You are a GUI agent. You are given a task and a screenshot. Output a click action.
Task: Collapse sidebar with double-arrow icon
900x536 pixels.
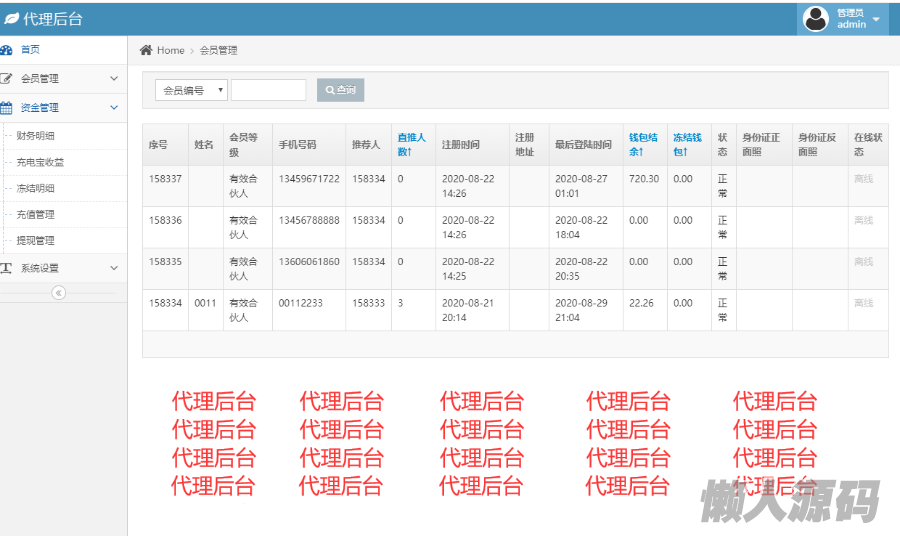pos(58,292)
